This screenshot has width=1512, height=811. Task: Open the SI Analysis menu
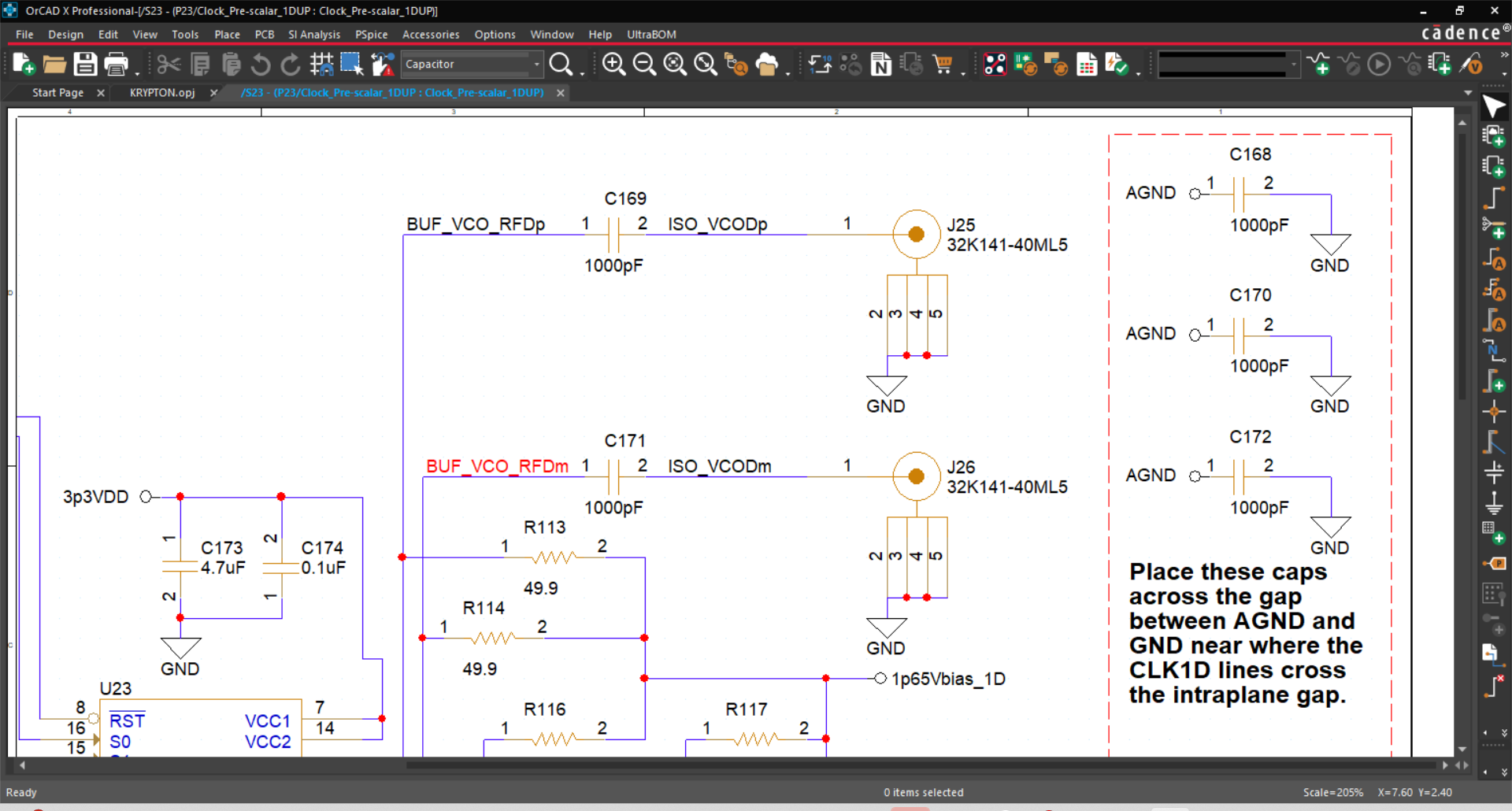(314, 35)
